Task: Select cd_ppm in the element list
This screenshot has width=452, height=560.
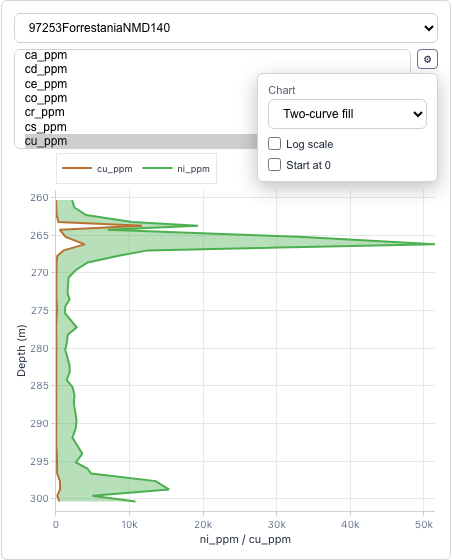Action: pyautogui.click(x=46, y=69)
